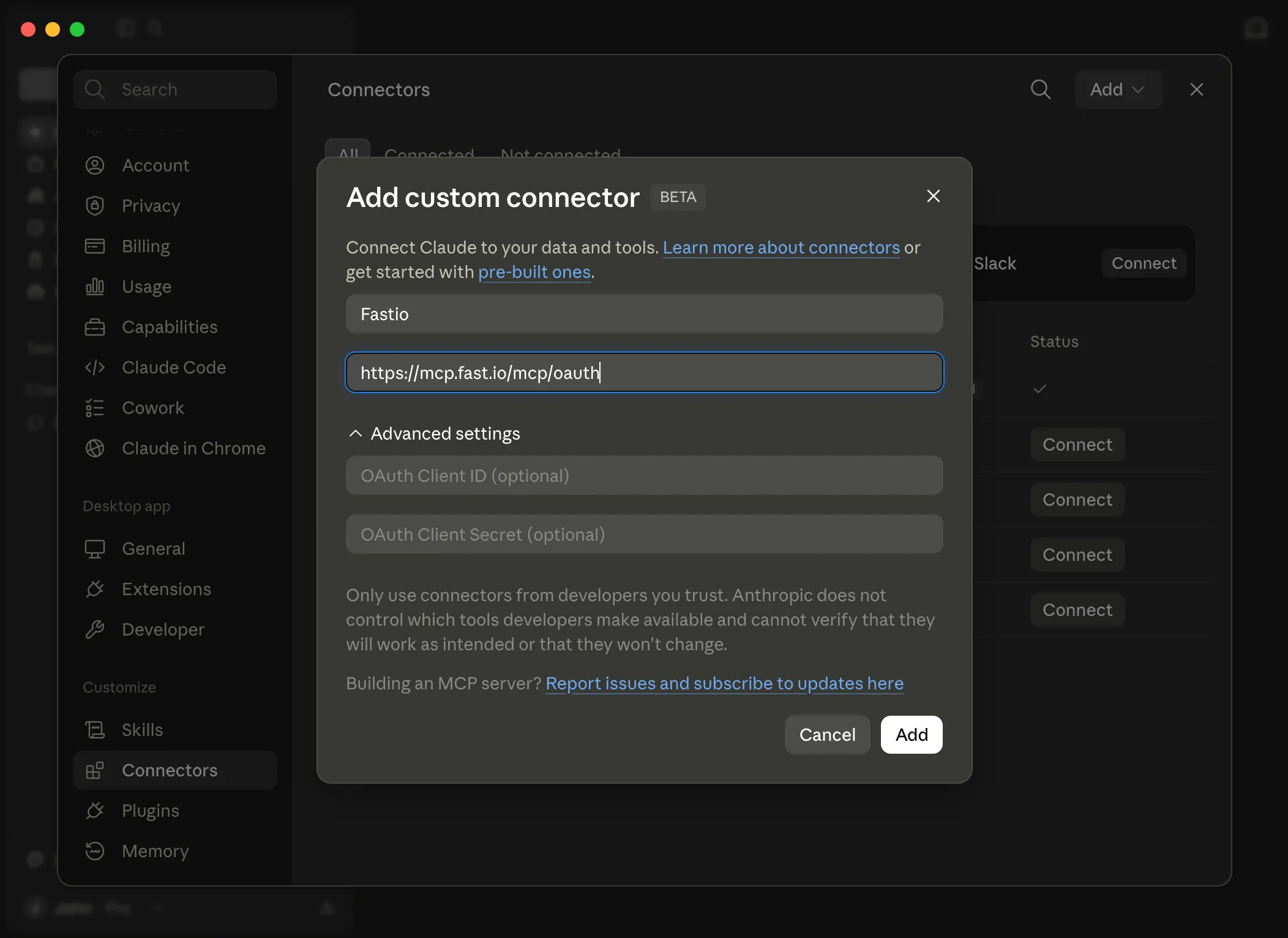Click the Connectors page title
The height and width of the screenshot is (938, 1288).
pyautogui.click(x=378, y=89)
